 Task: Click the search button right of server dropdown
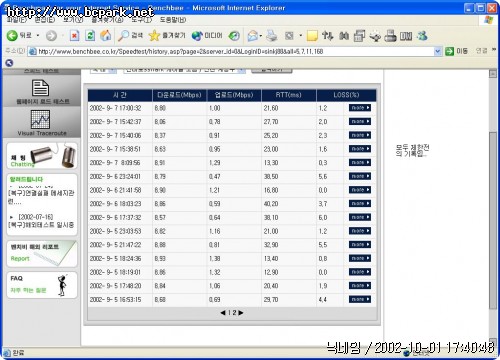click(272, 70)
